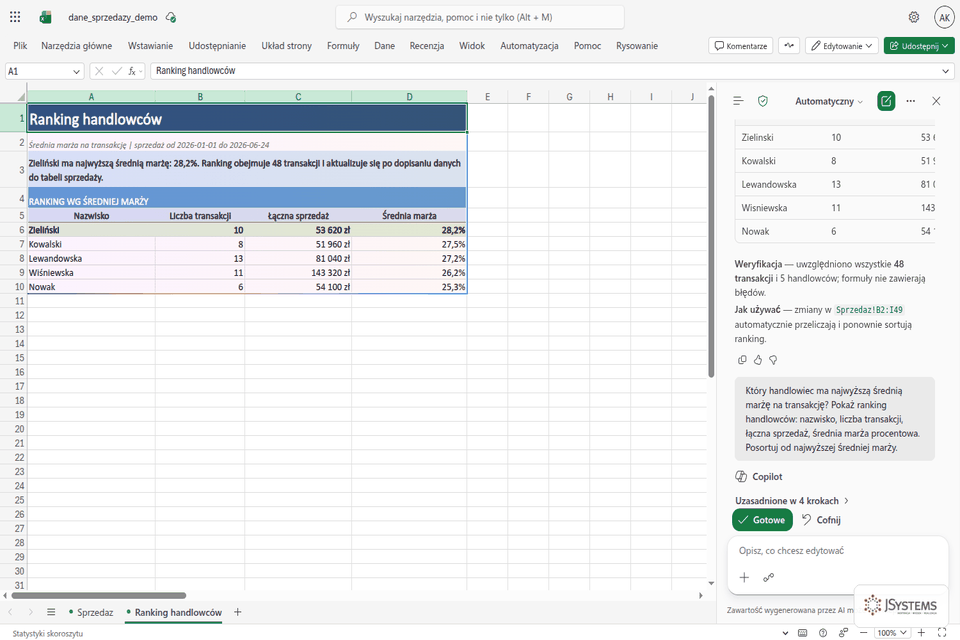Open help icon in status bar

point(823,633)
